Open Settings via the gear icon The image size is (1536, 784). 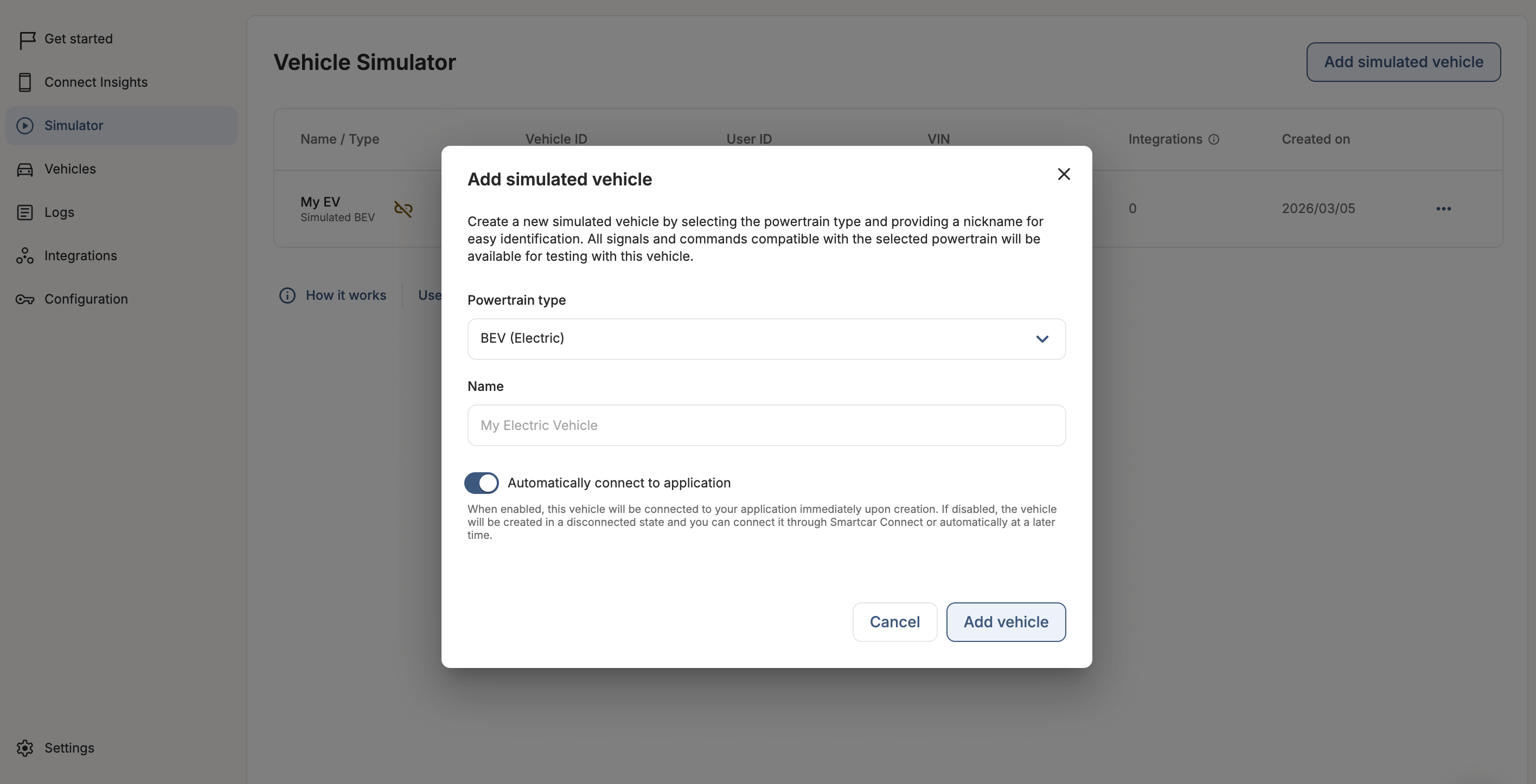24,748
